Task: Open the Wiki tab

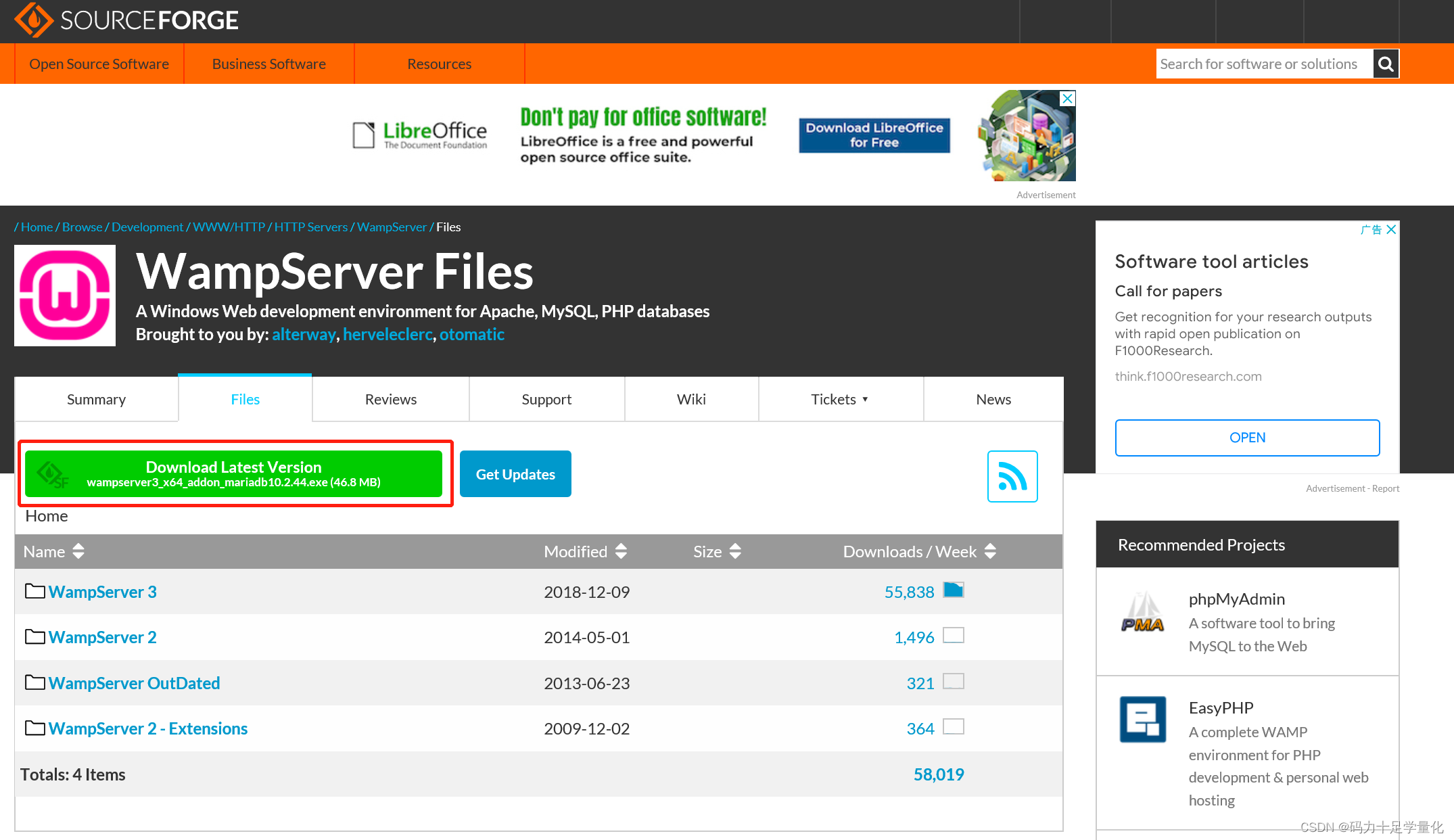Action: tap(691, 399)
